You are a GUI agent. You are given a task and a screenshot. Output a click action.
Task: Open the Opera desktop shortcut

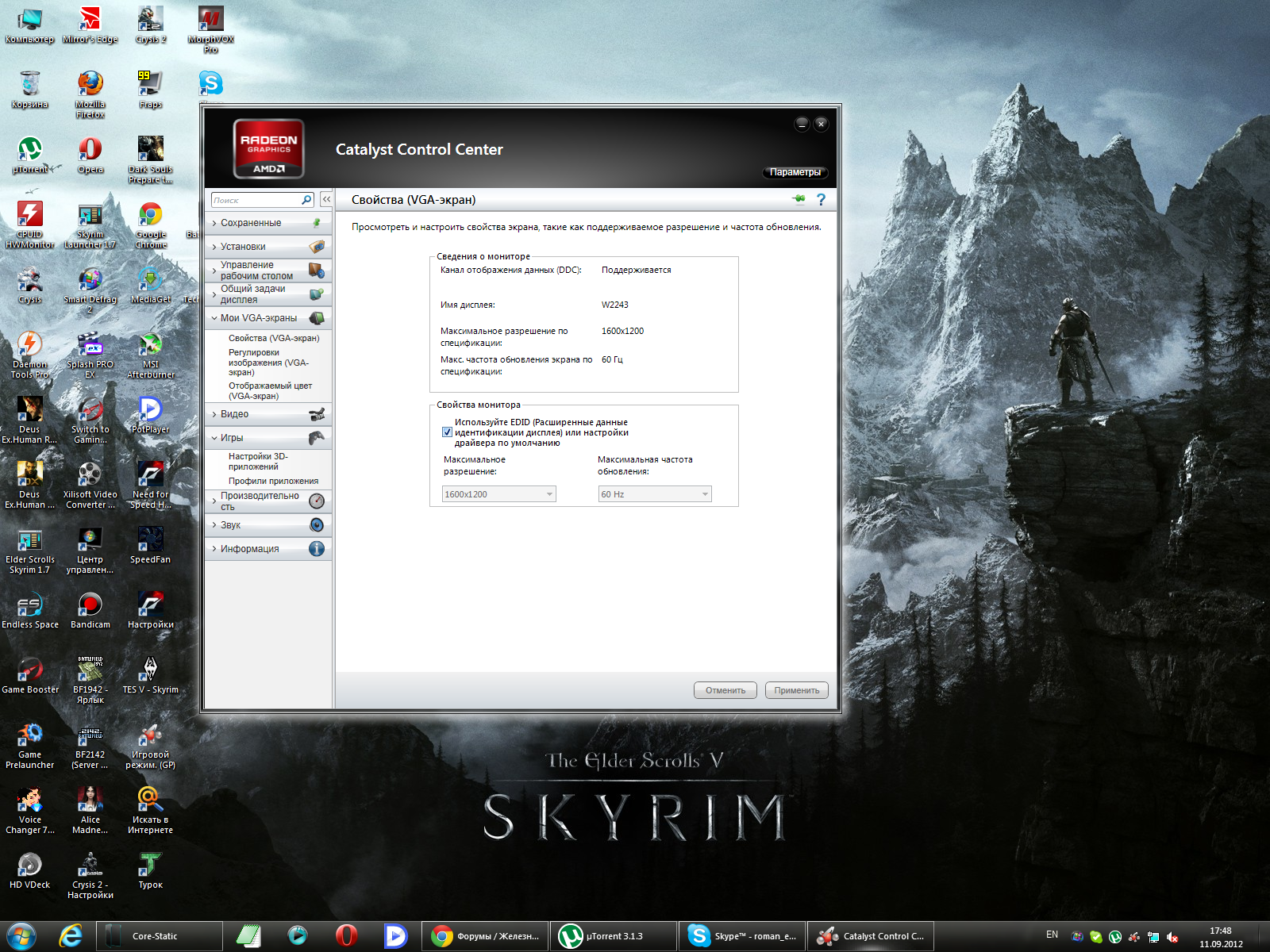coord(90,155)
